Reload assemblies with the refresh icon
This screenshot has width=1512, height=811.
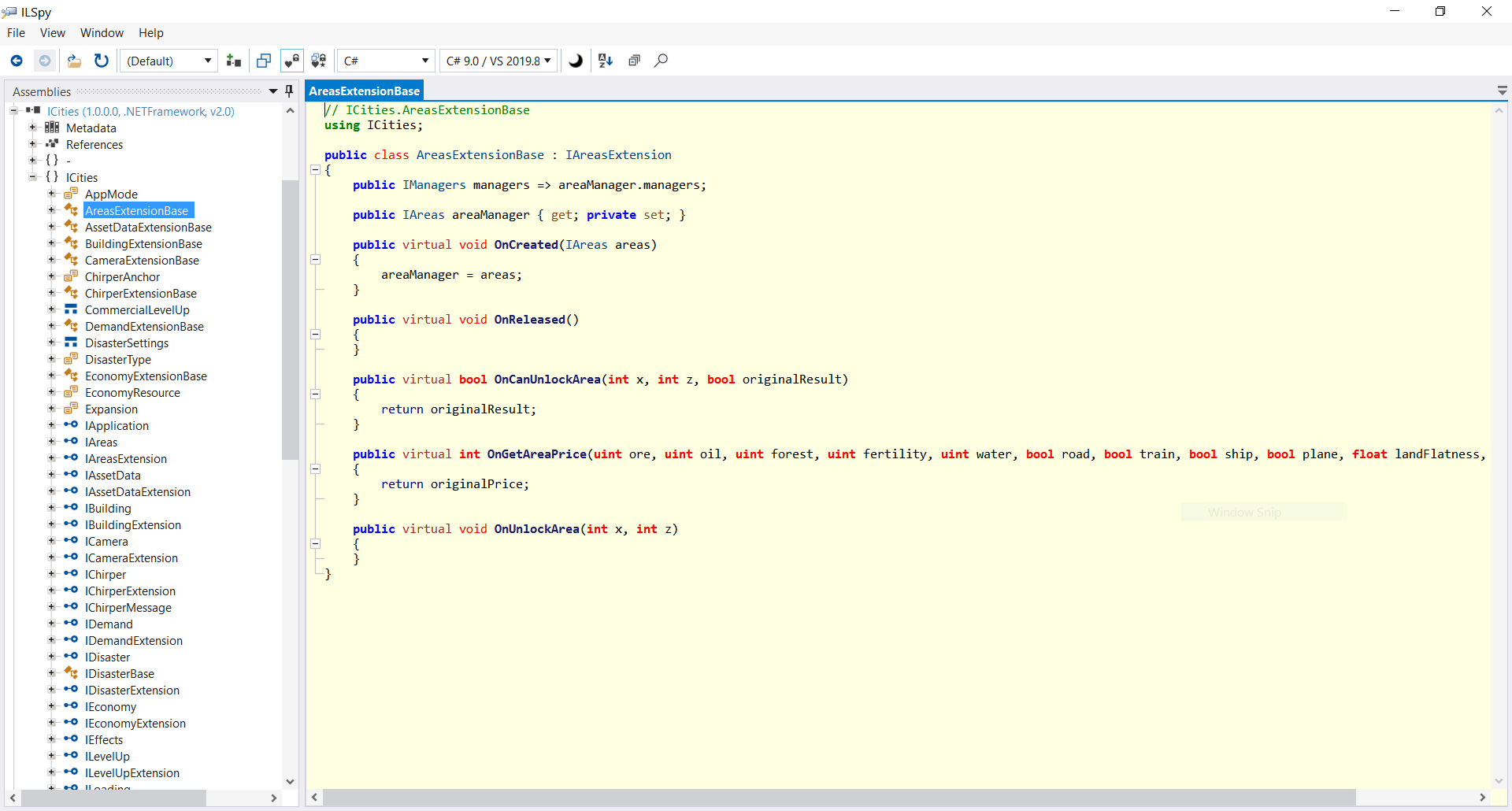click(102, 61)
